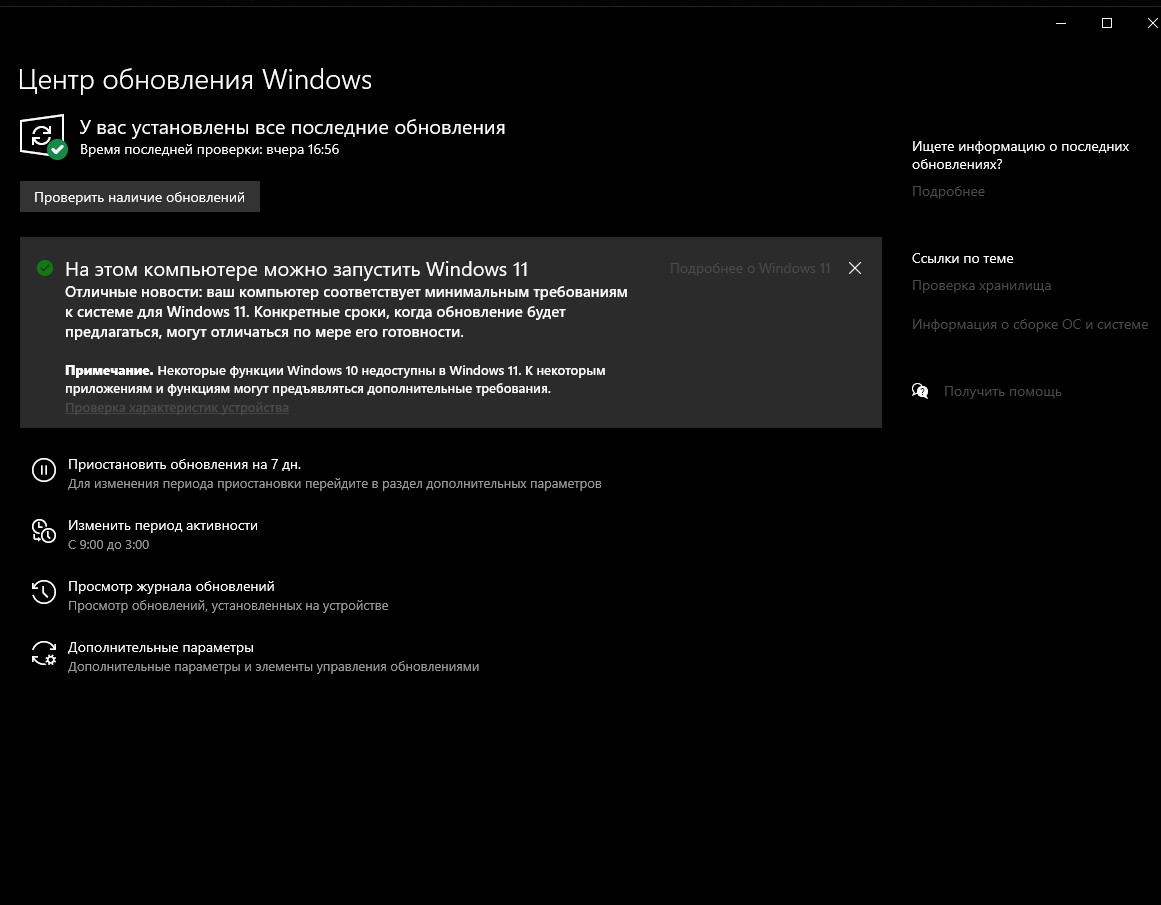Click the update status sync icon
Screen dimensions: 1161x905
pyautogui.click(x=43, y=136)
